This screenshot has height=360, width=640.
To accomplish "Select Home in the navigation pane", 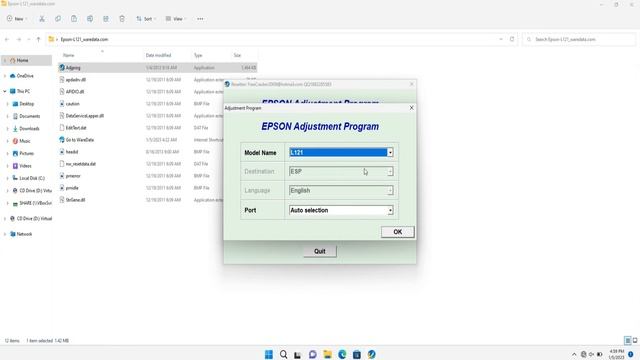I will coord(22,60).
